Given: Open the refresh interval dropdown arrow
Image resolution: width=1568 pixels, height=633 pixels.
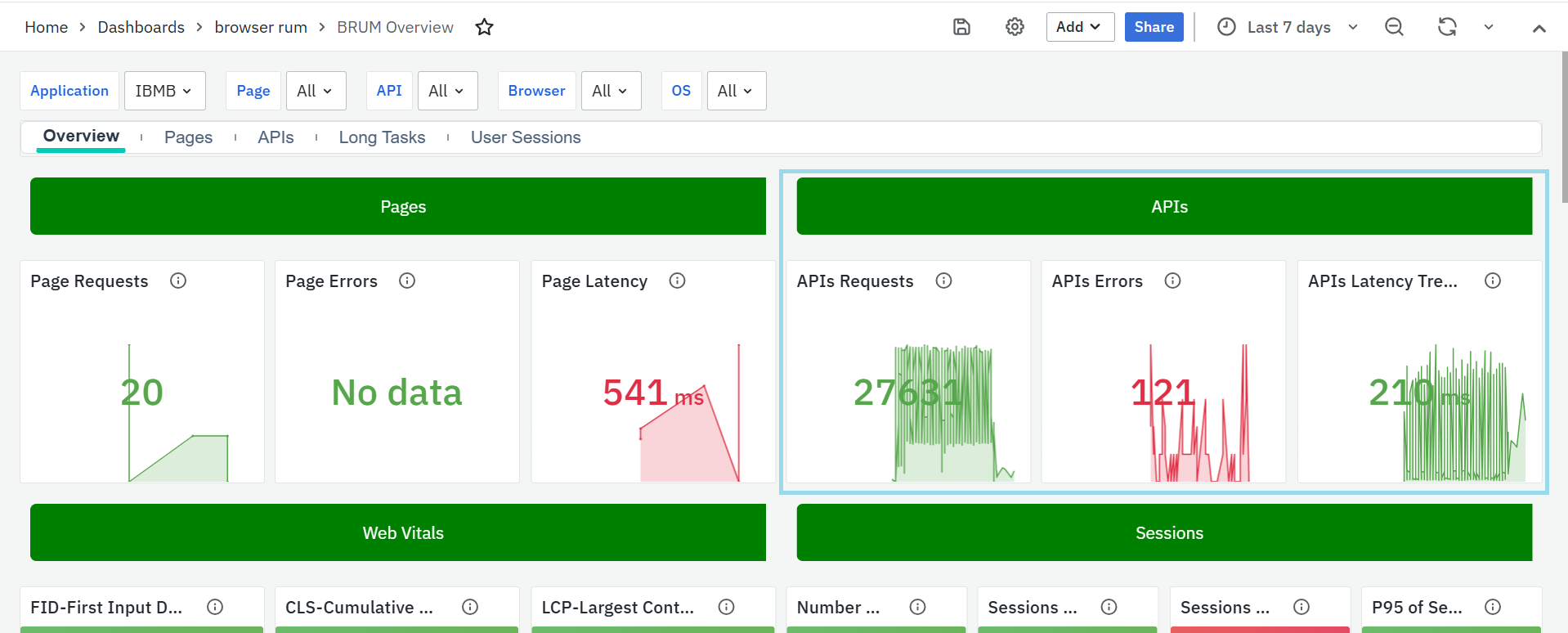Looking at the screenshot, I should 1489,27.
